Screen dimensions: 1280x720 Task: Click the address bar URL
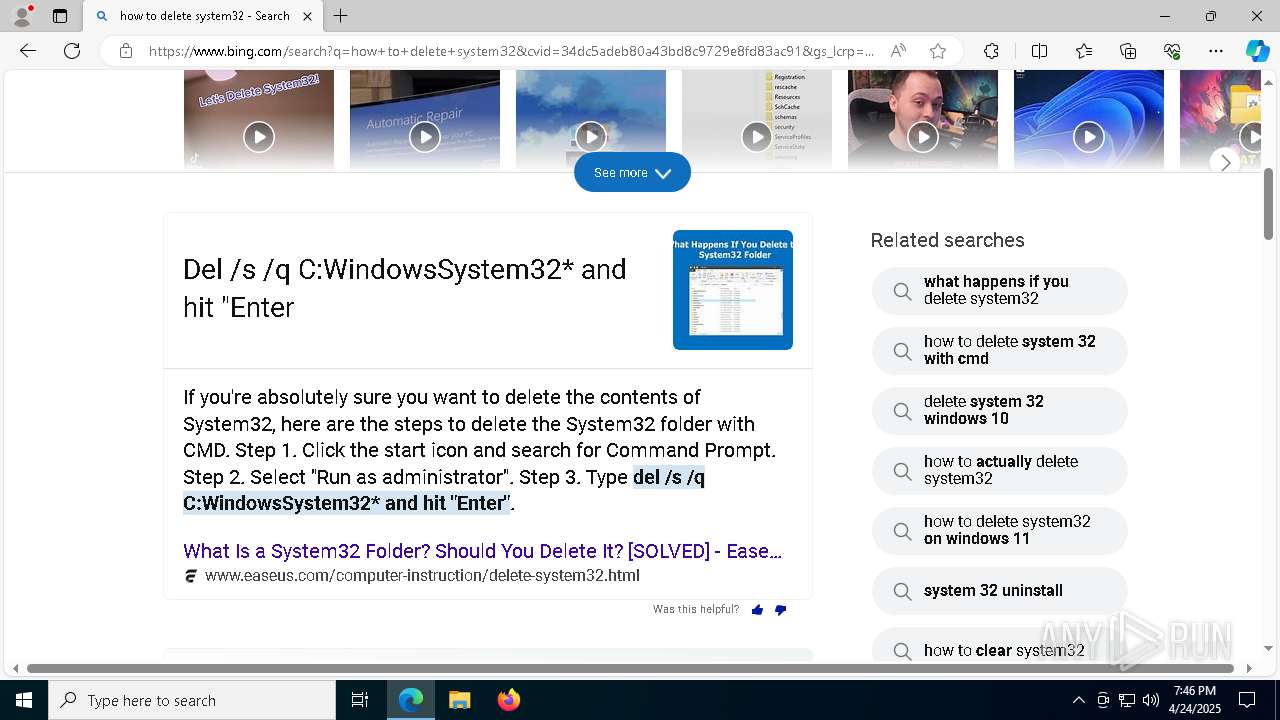[x=510, y=51]
